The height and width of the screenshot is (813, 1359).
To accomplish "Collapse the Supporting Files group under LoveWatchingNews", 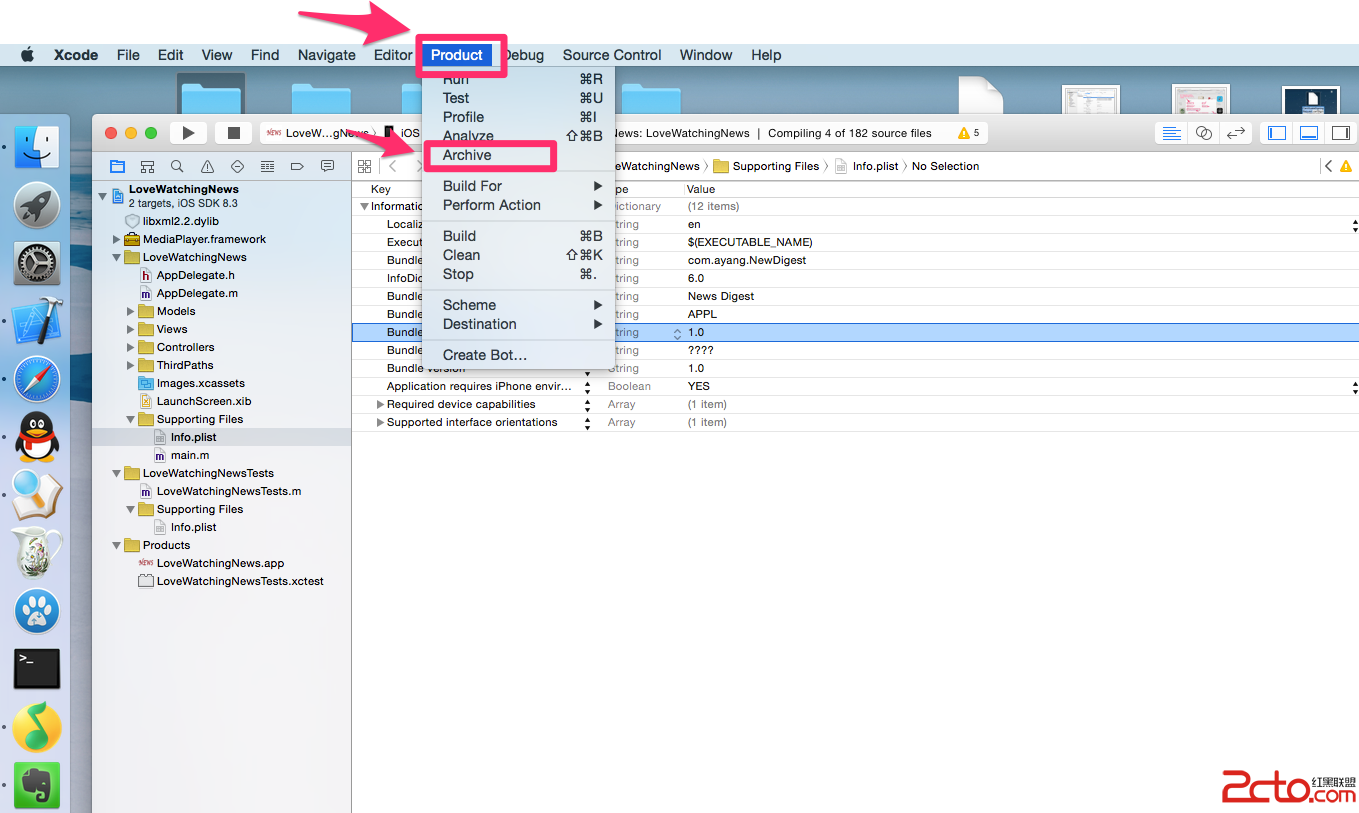I will 131,420.
